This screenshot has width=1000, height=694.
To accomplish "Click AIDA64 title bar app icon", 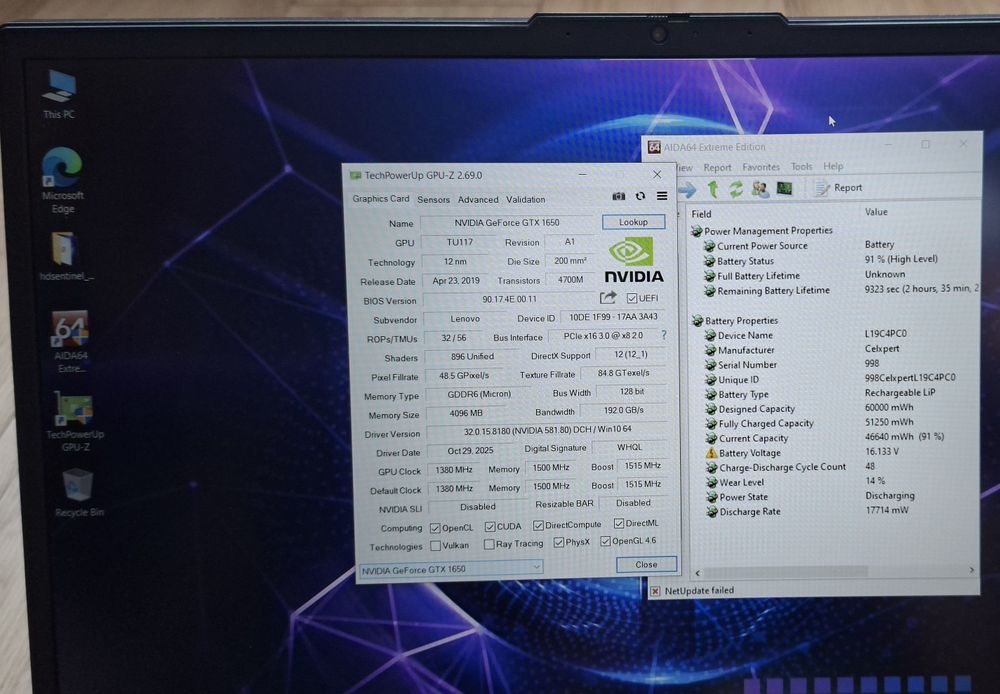I will tap(654, 147).
